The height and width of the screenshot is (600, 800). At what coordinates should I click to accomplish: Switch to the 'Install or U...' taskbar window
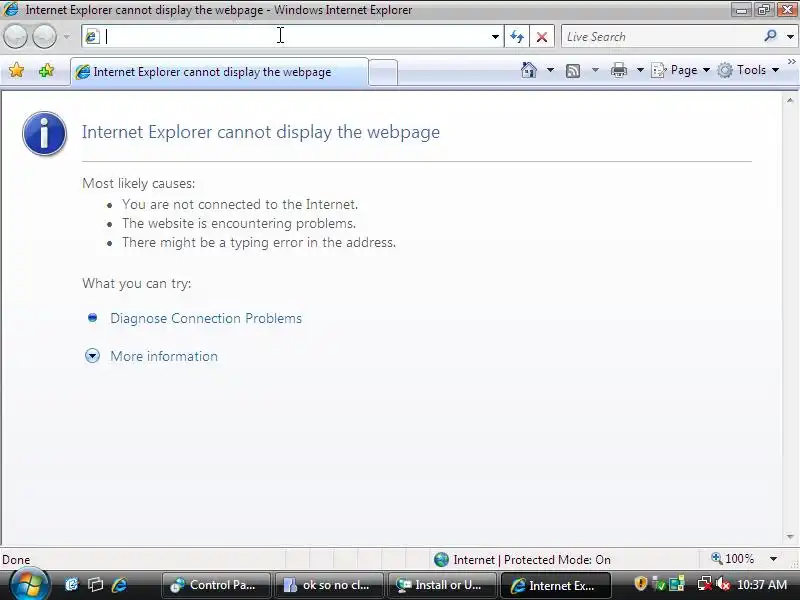[442, 585]
